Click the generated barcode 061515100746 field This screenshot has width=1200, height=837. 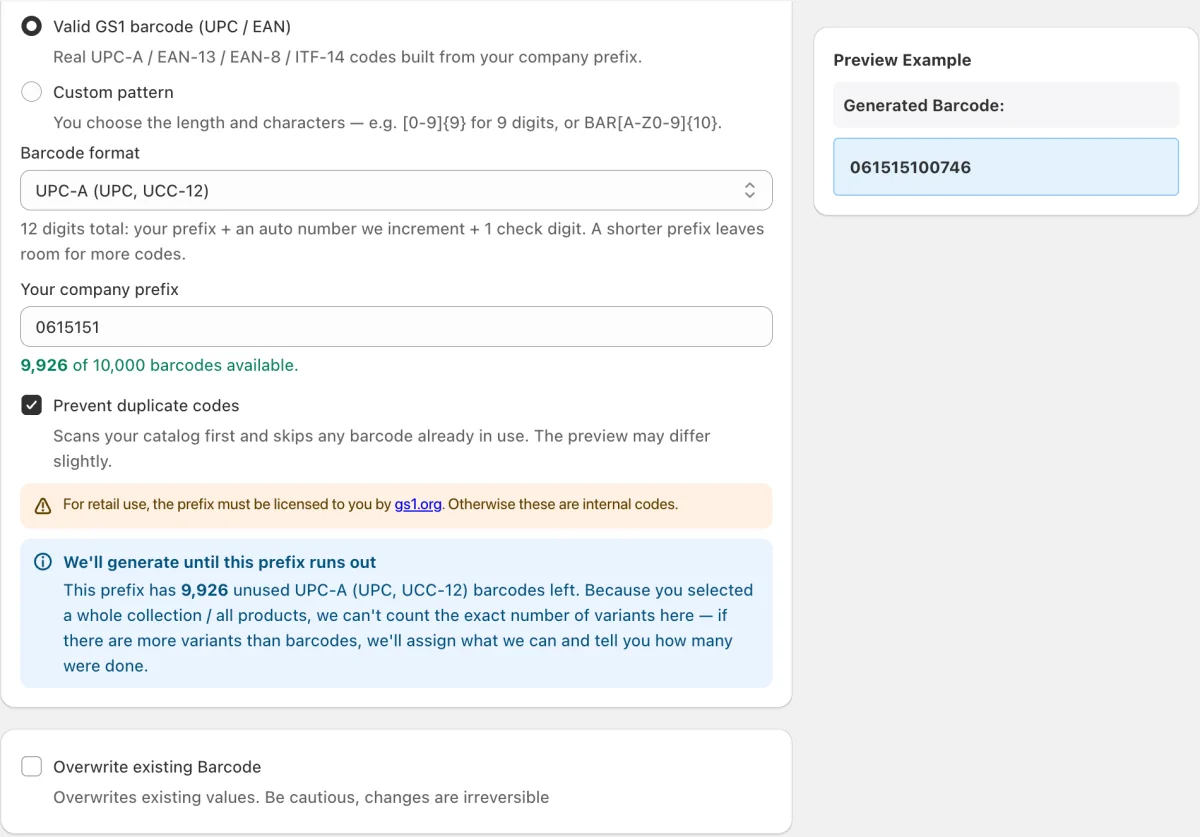[1006, 167]
